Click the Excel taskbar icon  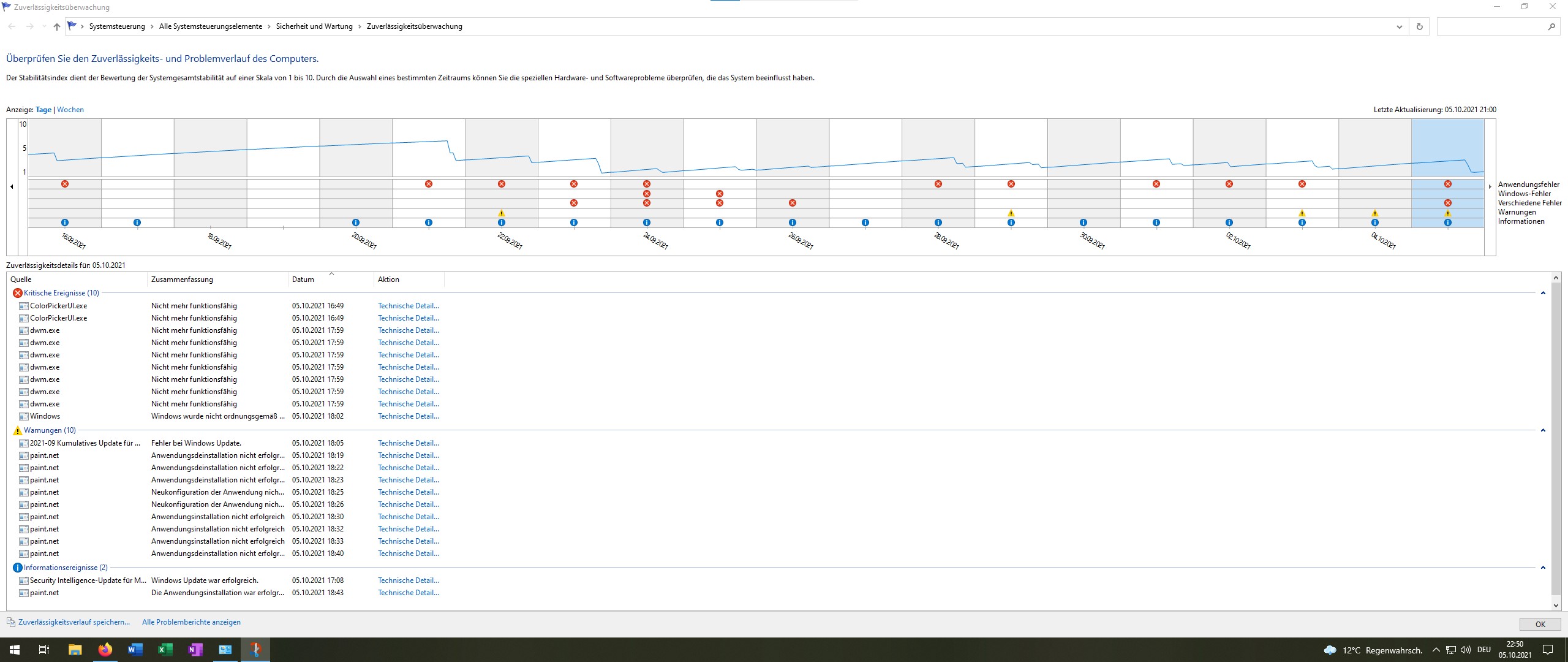click(165, 649)
